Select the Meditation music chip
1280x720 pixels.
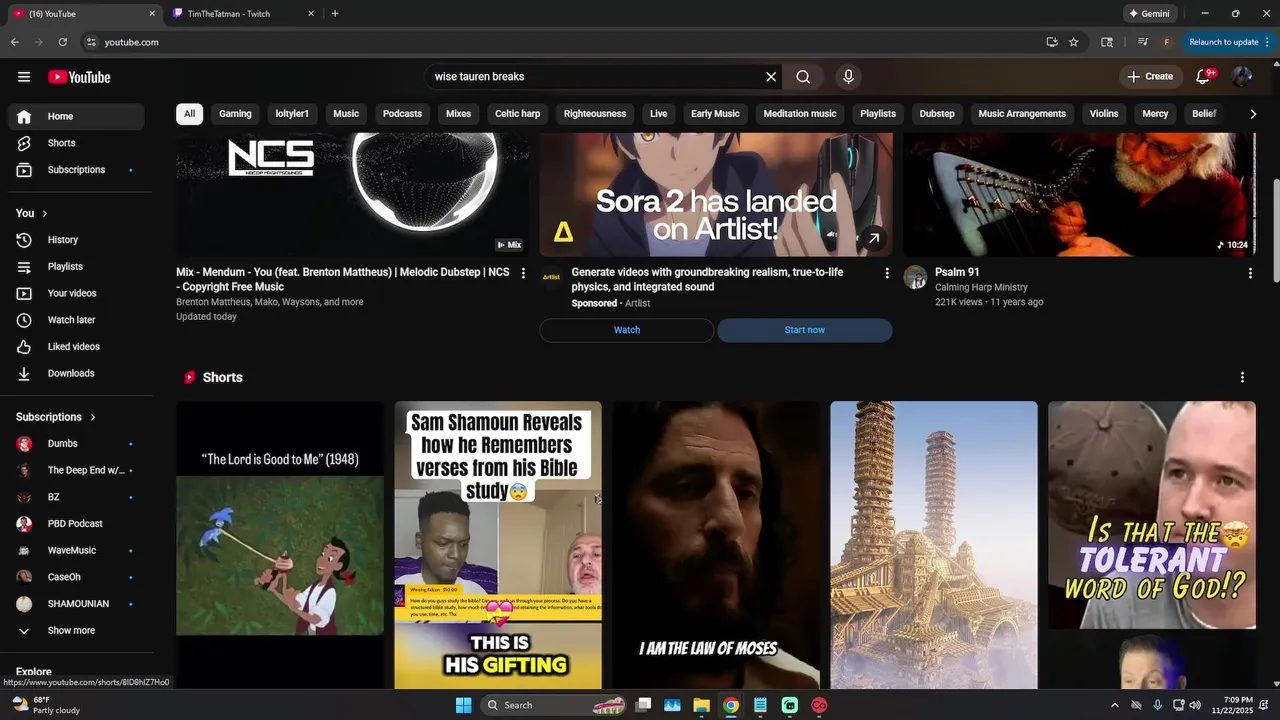(x=800, y=114)
